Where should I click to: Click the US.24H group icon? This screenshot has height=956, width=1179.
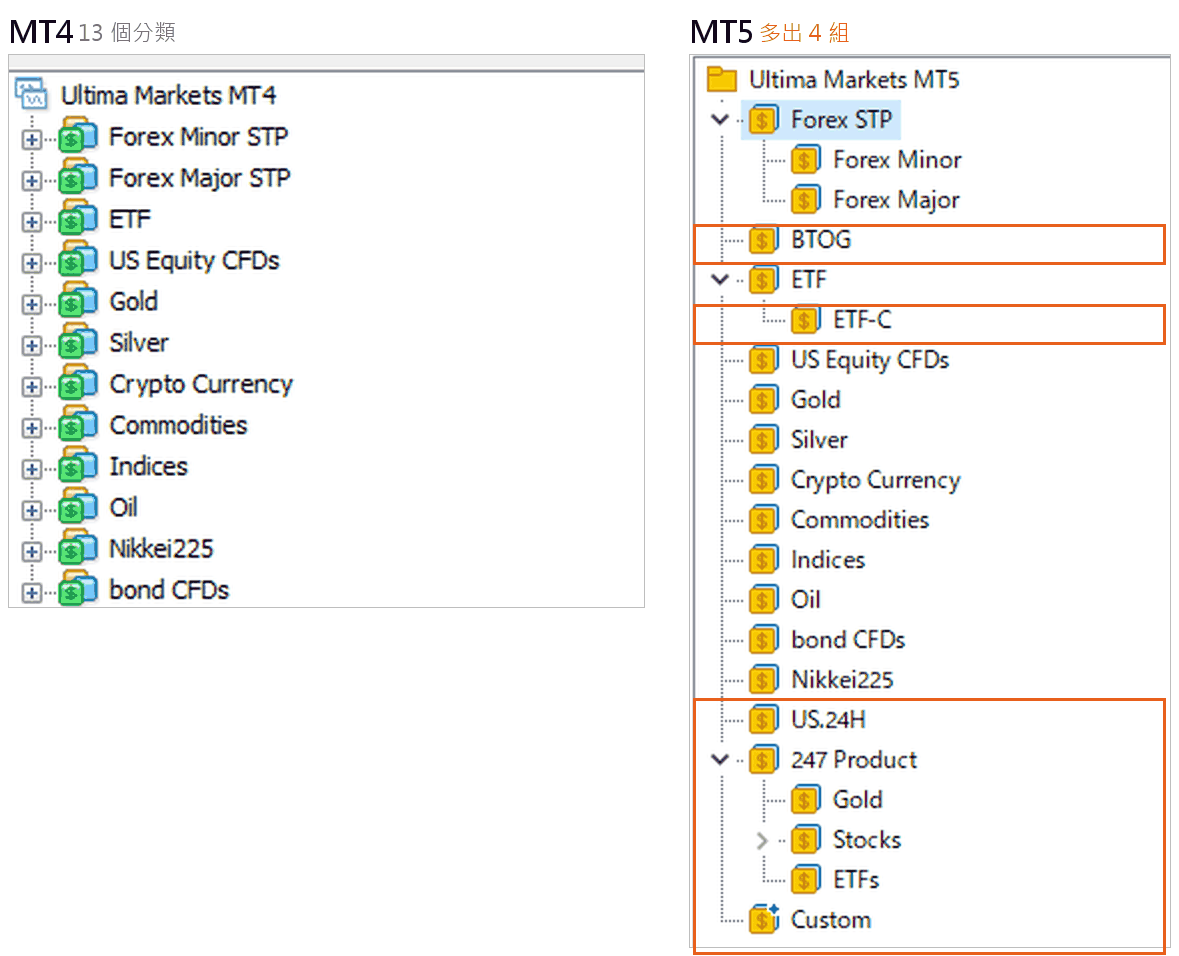pos(763,719)
